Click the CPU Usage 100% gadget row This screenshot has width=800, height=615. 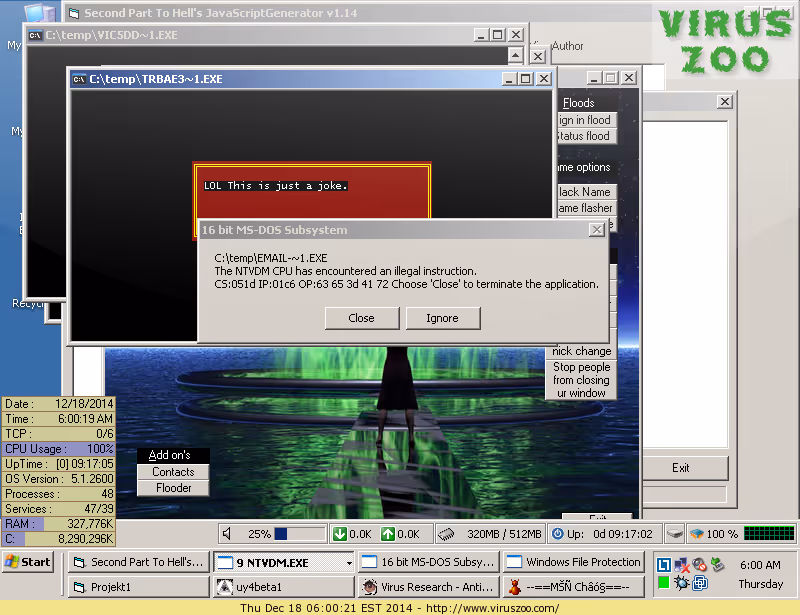(59, 449)
